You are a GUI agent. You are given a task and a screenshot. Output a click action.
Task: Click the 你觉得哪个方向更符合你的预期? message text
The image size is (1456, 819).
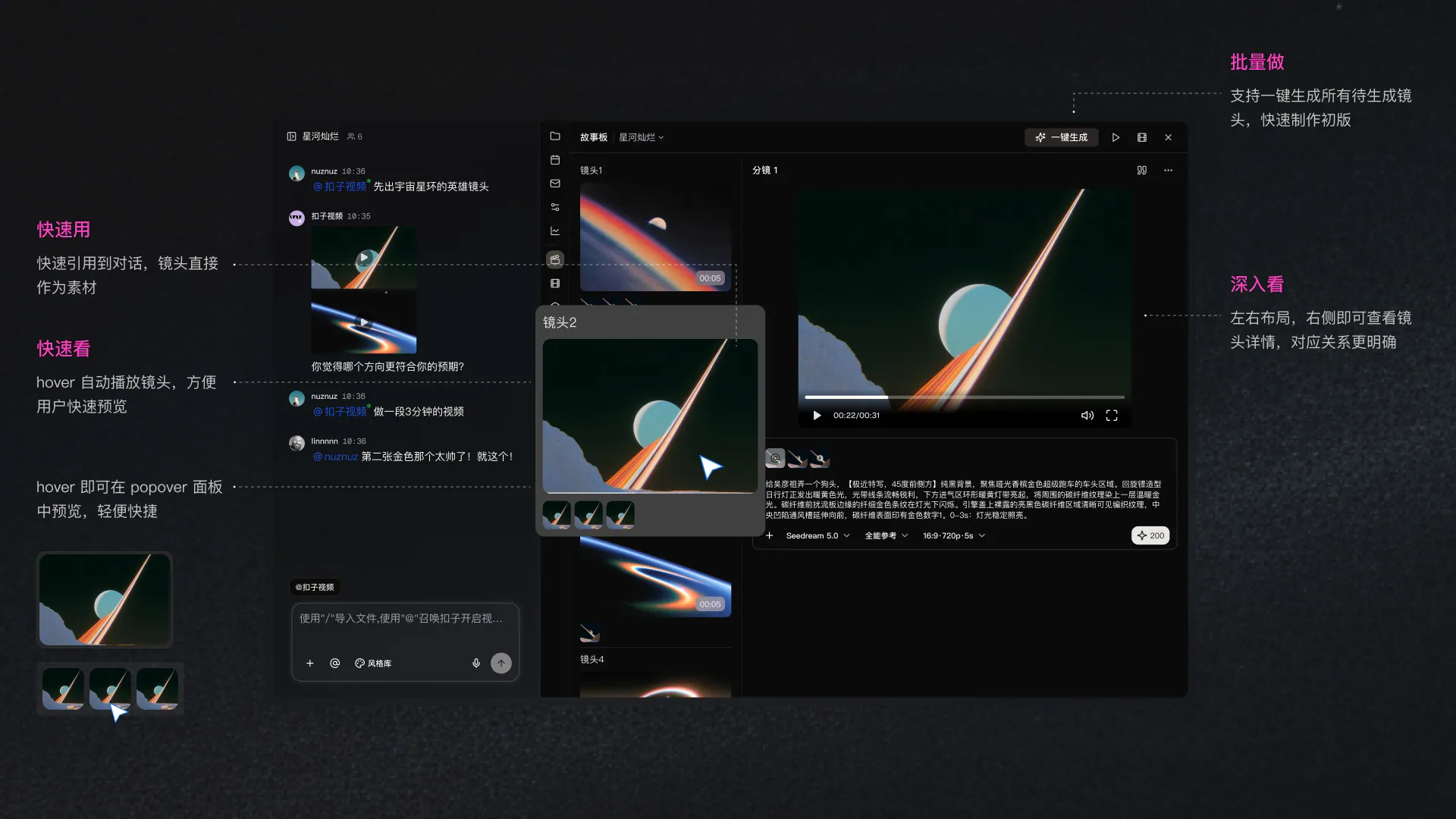(x=388, y=366)
